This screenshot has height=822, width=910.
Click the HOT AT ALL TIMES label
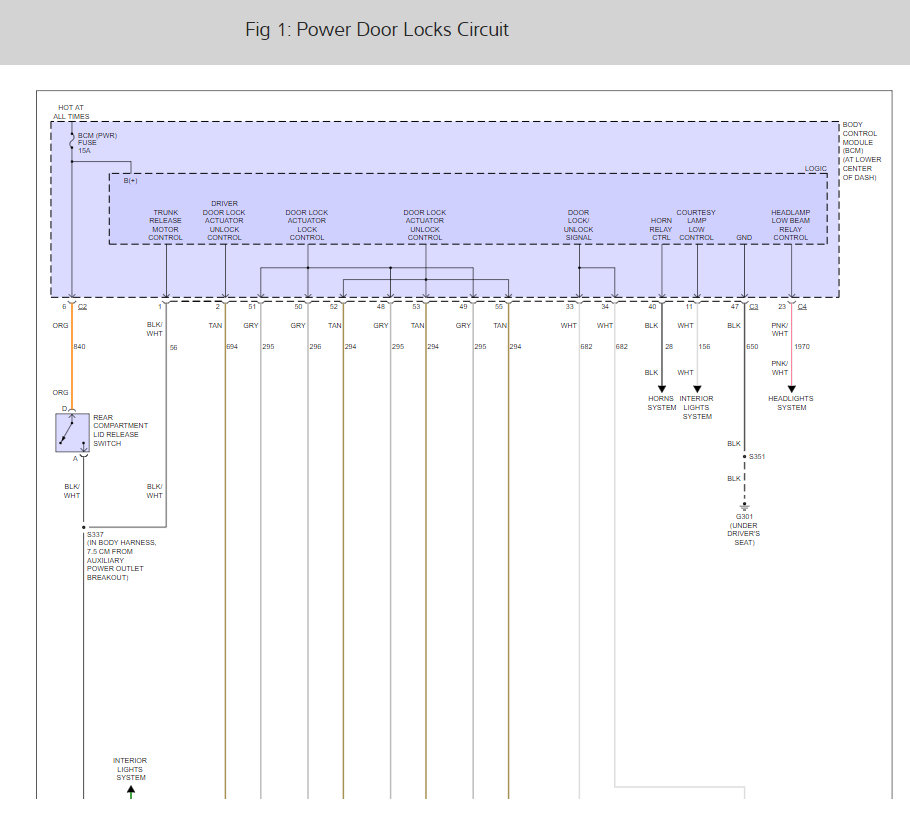click(x=72, y=112)
